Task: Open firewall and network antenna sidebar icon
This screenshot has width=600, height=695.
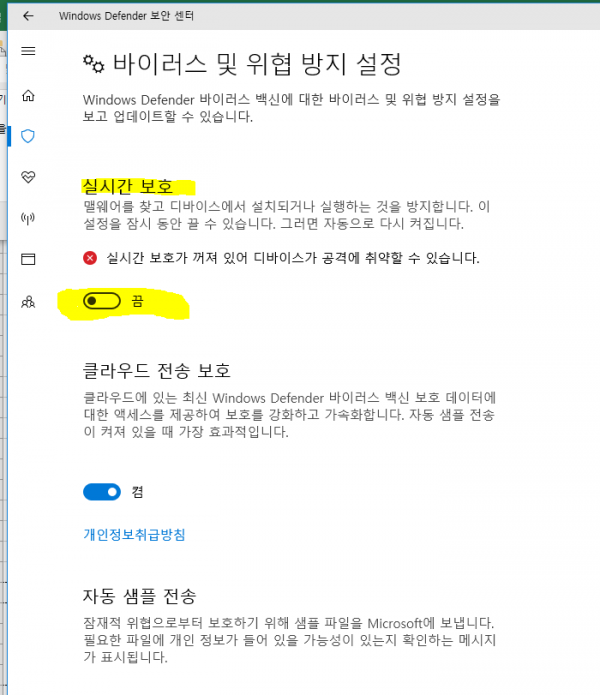Action: coord(28,218)
